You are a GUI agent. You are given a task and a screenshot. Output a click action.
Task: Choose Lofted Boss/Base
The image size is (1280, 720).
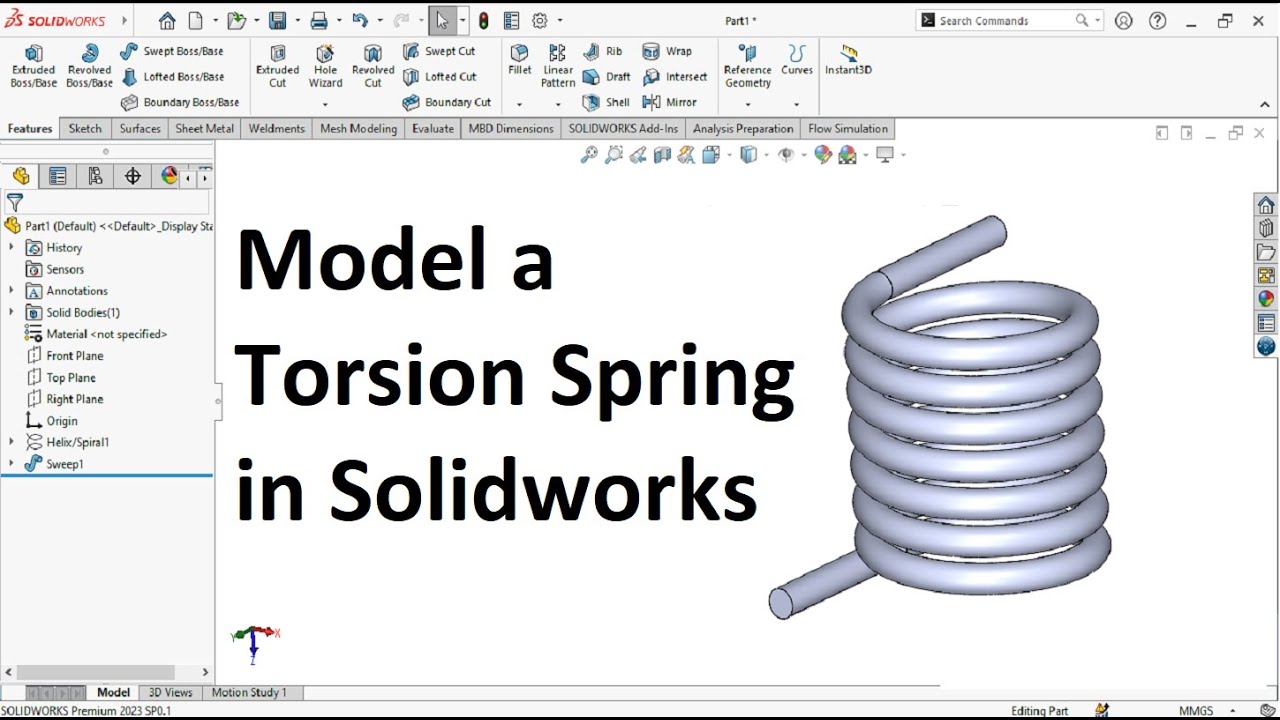(x=172, y=77)
